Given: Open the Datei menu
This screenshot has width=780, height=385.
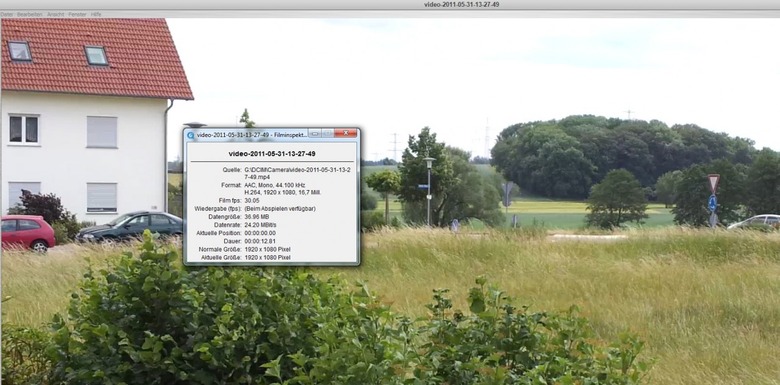Looking at the screenshot, I should 7,14.
